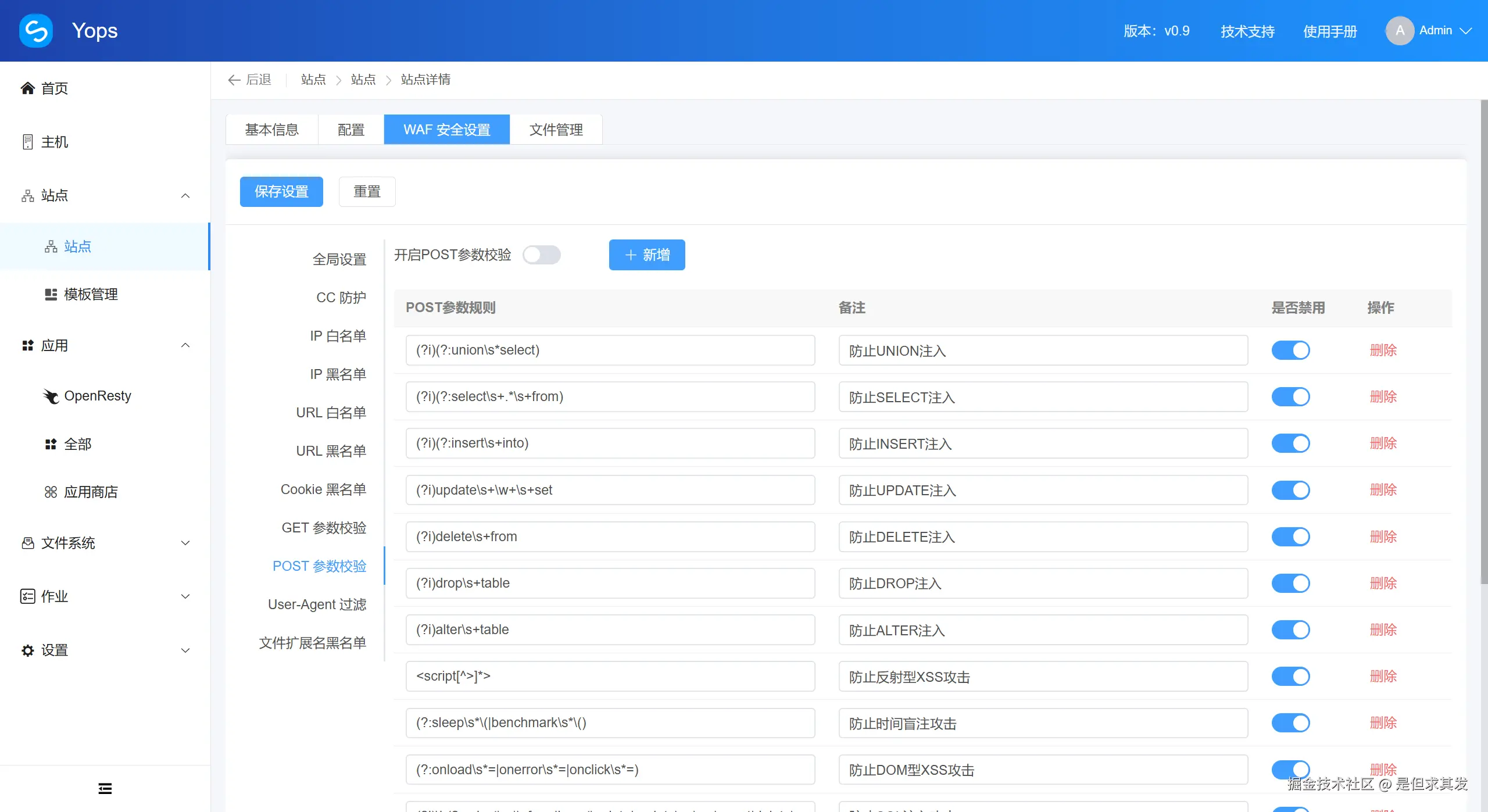Delete the 防止DELETE注入 rule
The image size is (1488, 812).
pos(1383,536)
